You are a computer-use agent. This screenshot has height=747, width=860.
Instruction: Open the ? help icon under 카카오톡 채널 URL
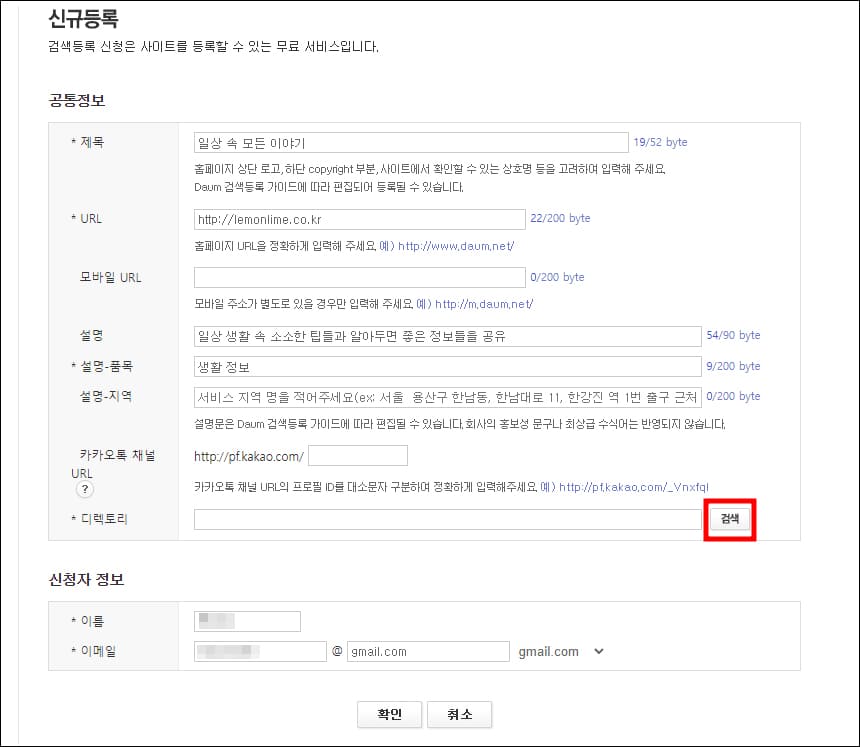coord(84,489)
